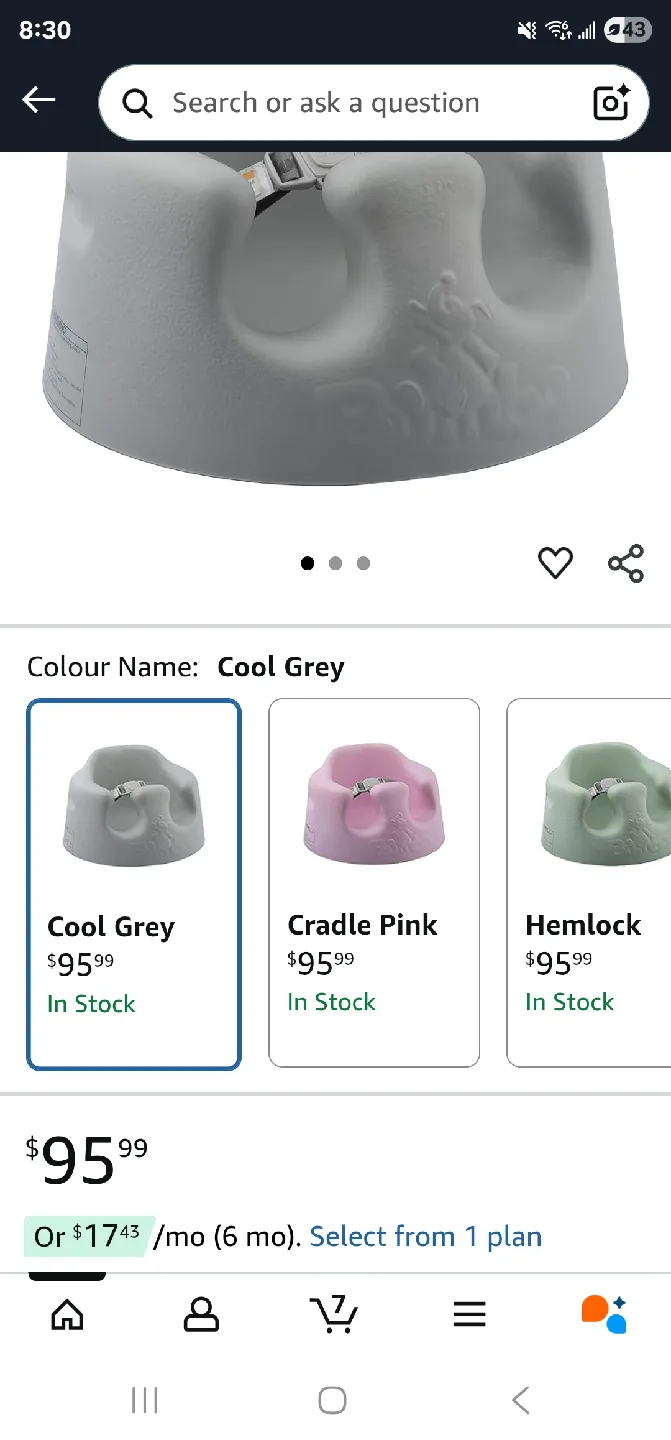The width and height of the screenshot is (671, 1440).
Task: Open the share options icon
Action: pyautogui.click(x=625, y=562)
